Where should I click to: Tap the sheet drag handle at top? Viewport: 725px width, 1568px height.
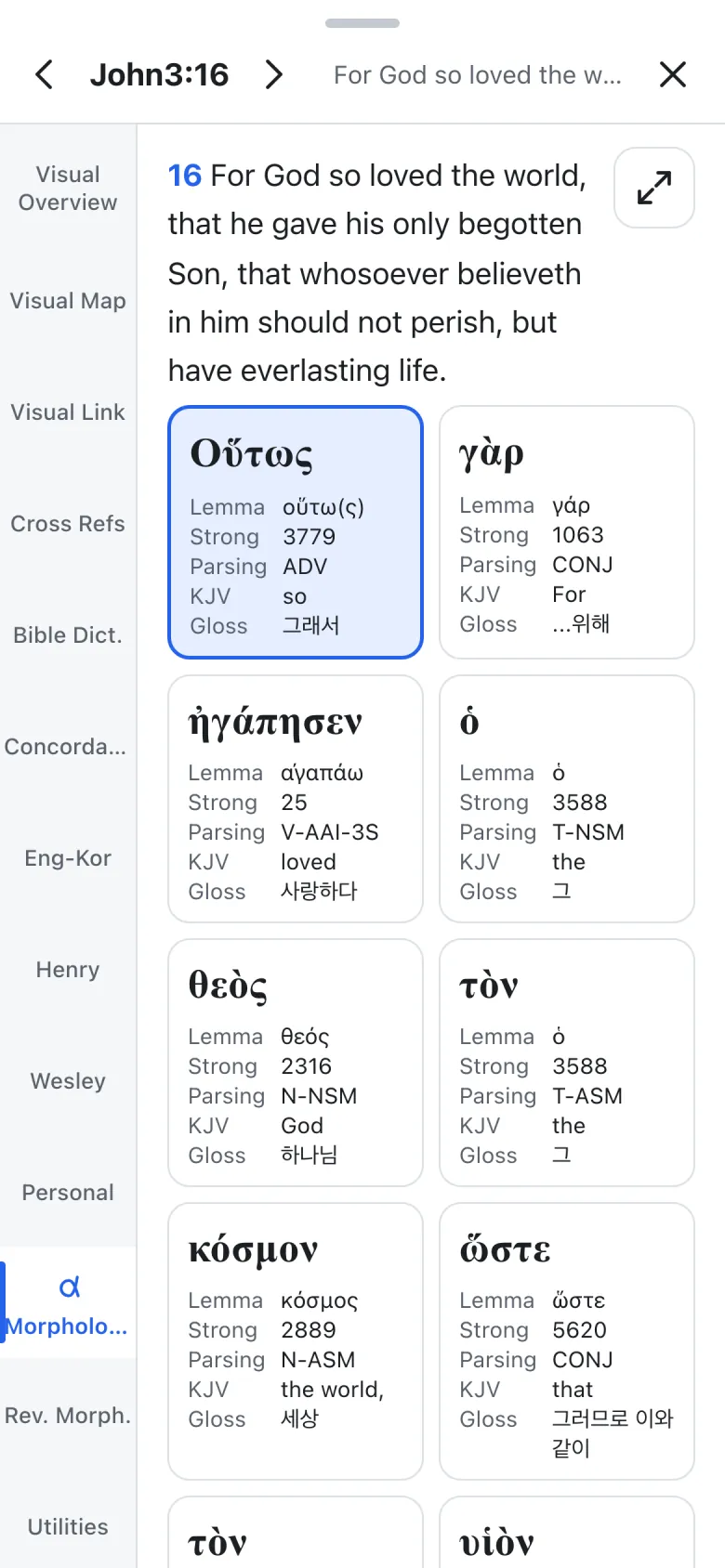(362, 23)
